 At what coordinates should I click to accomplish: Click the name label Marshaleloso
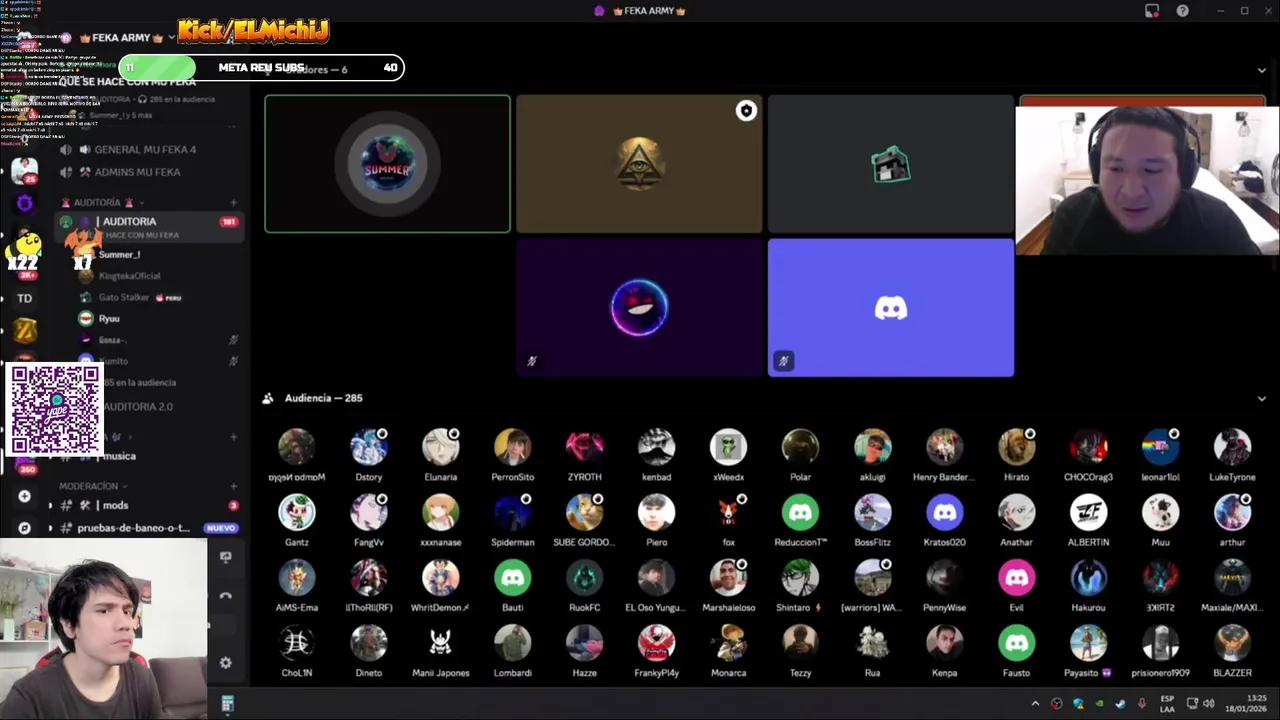[x=728, y=608]
